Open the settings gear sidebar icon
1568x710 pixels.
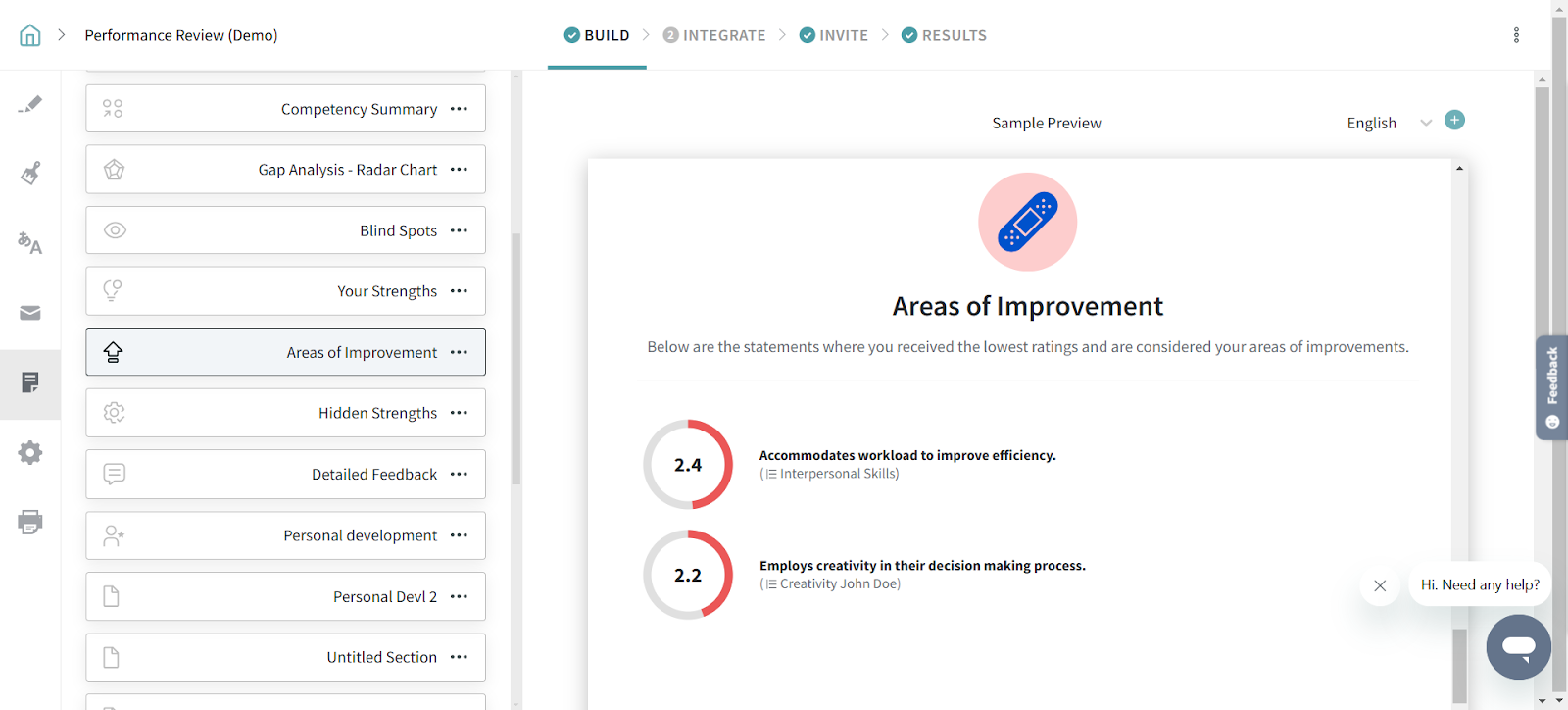pyautogui.click(x=30, y=452)
